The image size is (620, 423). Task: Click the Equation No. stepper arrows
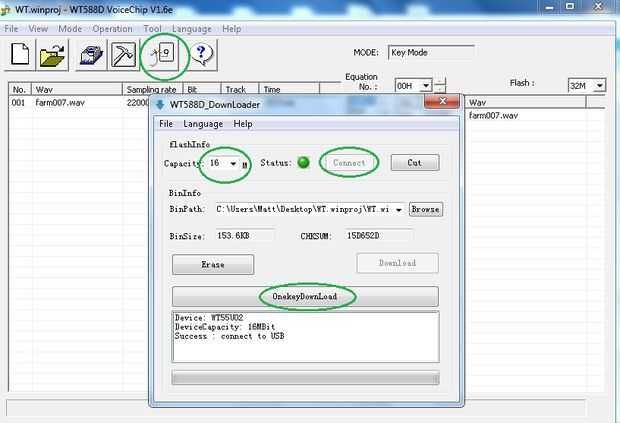(440, 85)
